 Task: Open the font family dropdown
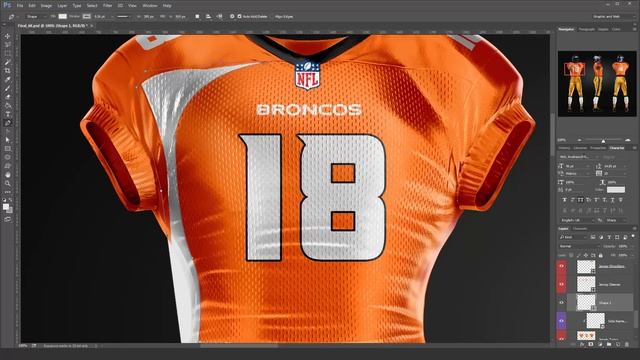579,157
